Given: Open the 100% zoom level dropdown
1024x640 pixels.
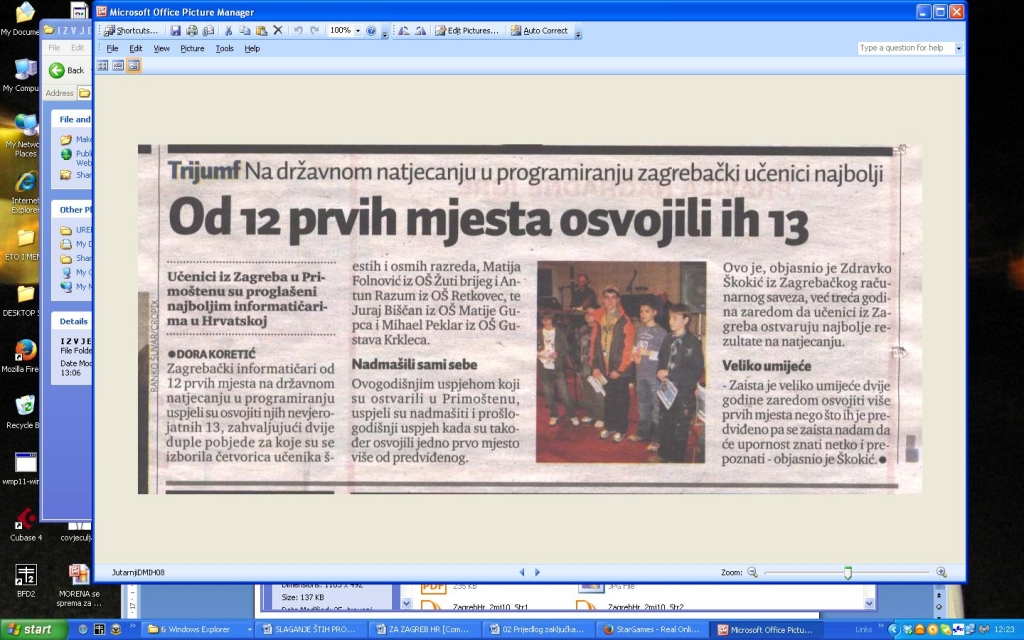Looking at the screenshot, I should (358, 31).
